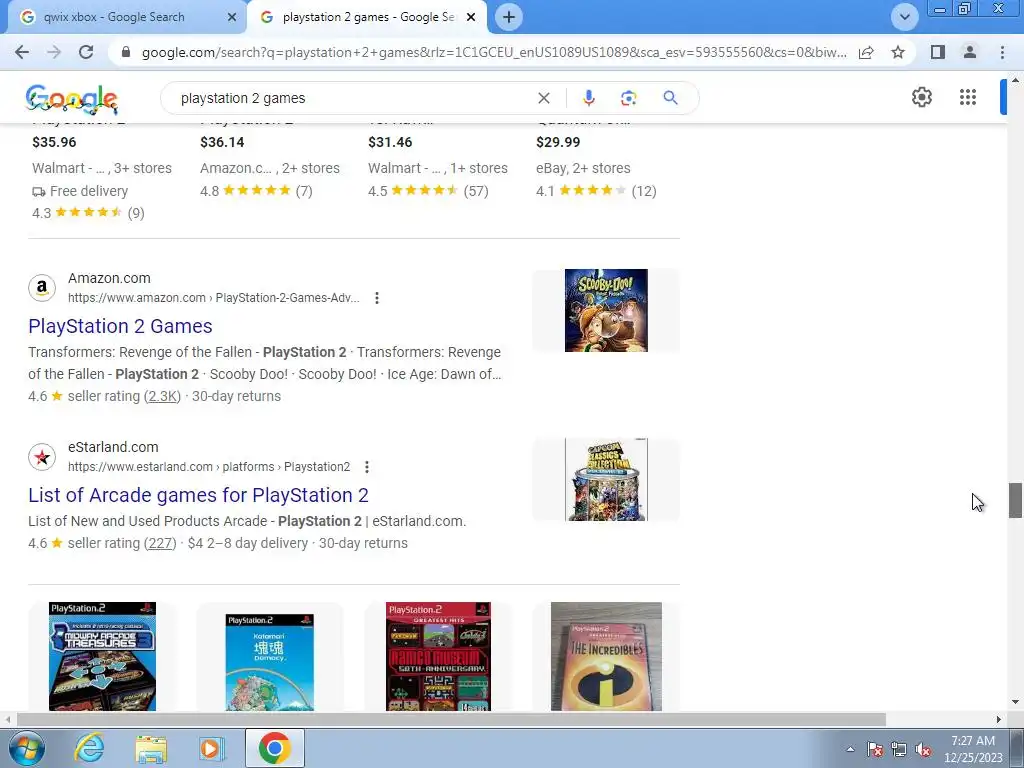Go back to the previous page
The height and width of the screenshot is (768, 1024).
tap(22, 52)
